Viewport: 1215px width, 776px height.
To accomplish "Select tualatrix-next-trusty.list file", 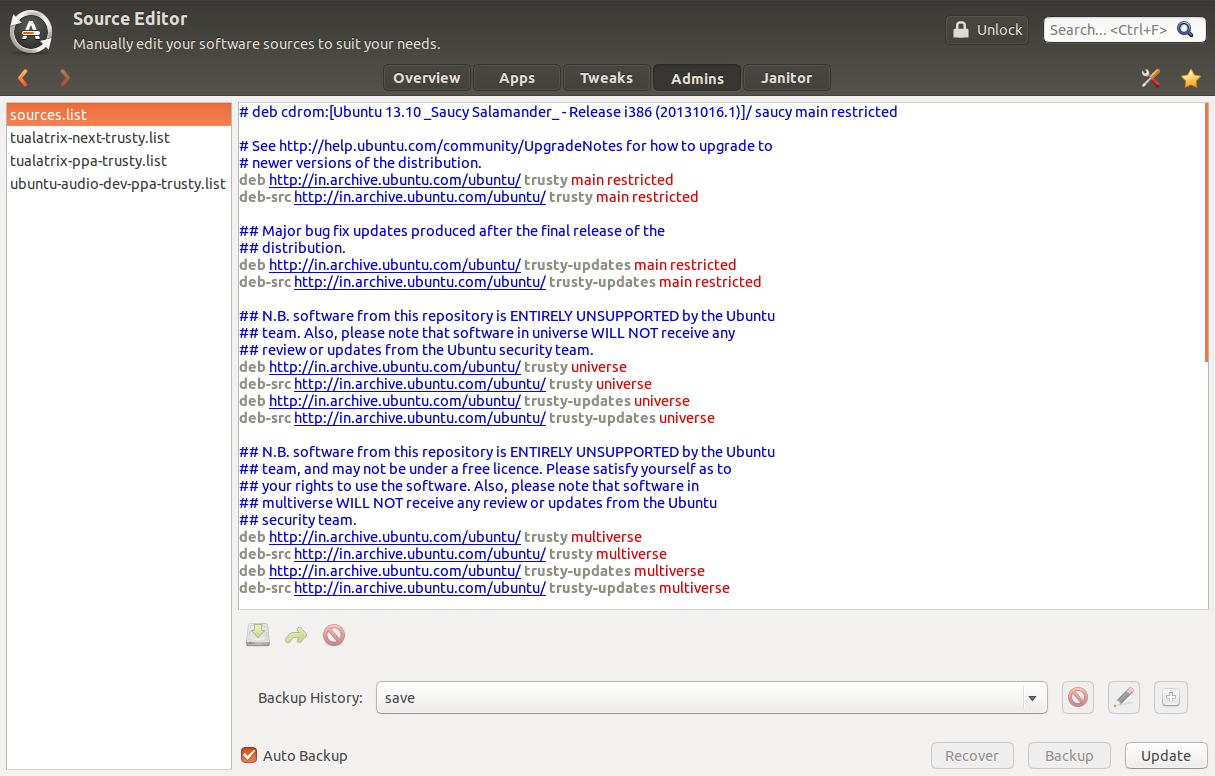I will (119, 138).
